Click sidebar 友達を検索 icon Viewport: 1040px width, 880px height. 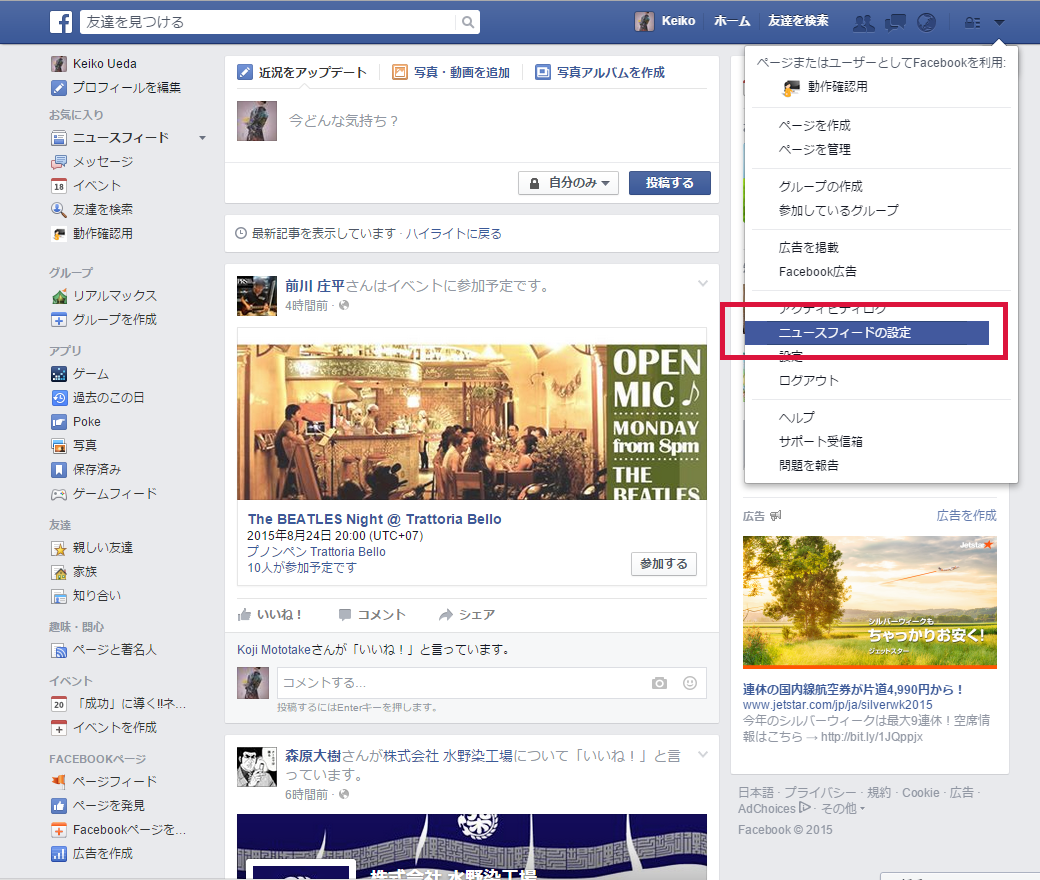(x=58, y=210)
